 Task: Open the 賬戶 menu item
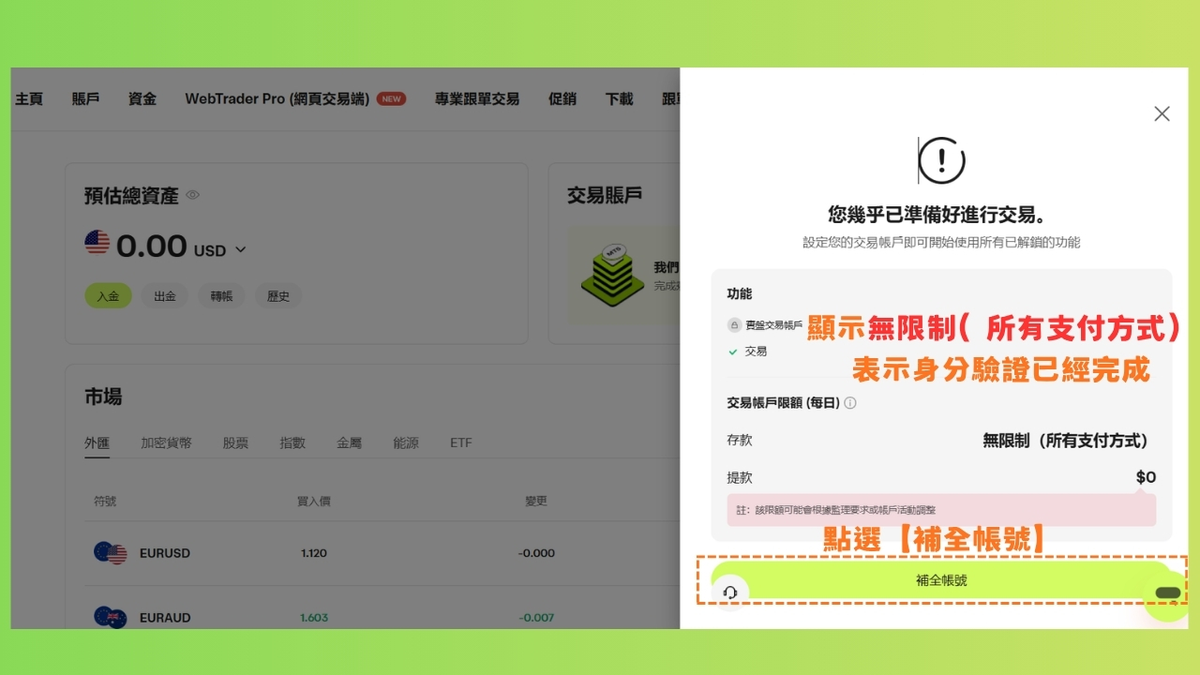tap(86, 99)
